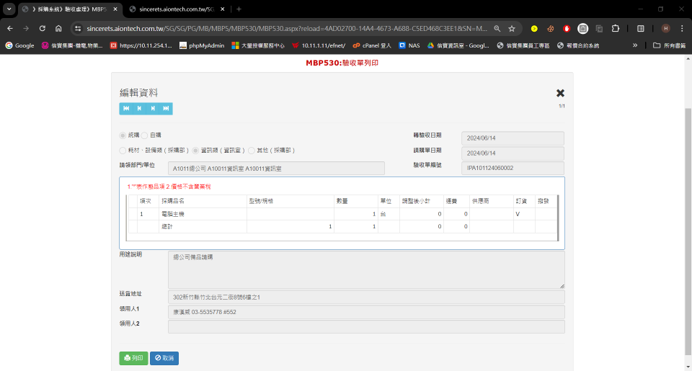Viewport: 692px width, 371px height.
Task: Switch to the 採購系統 MBP530 tab
Action: click(x=70, y=9)
